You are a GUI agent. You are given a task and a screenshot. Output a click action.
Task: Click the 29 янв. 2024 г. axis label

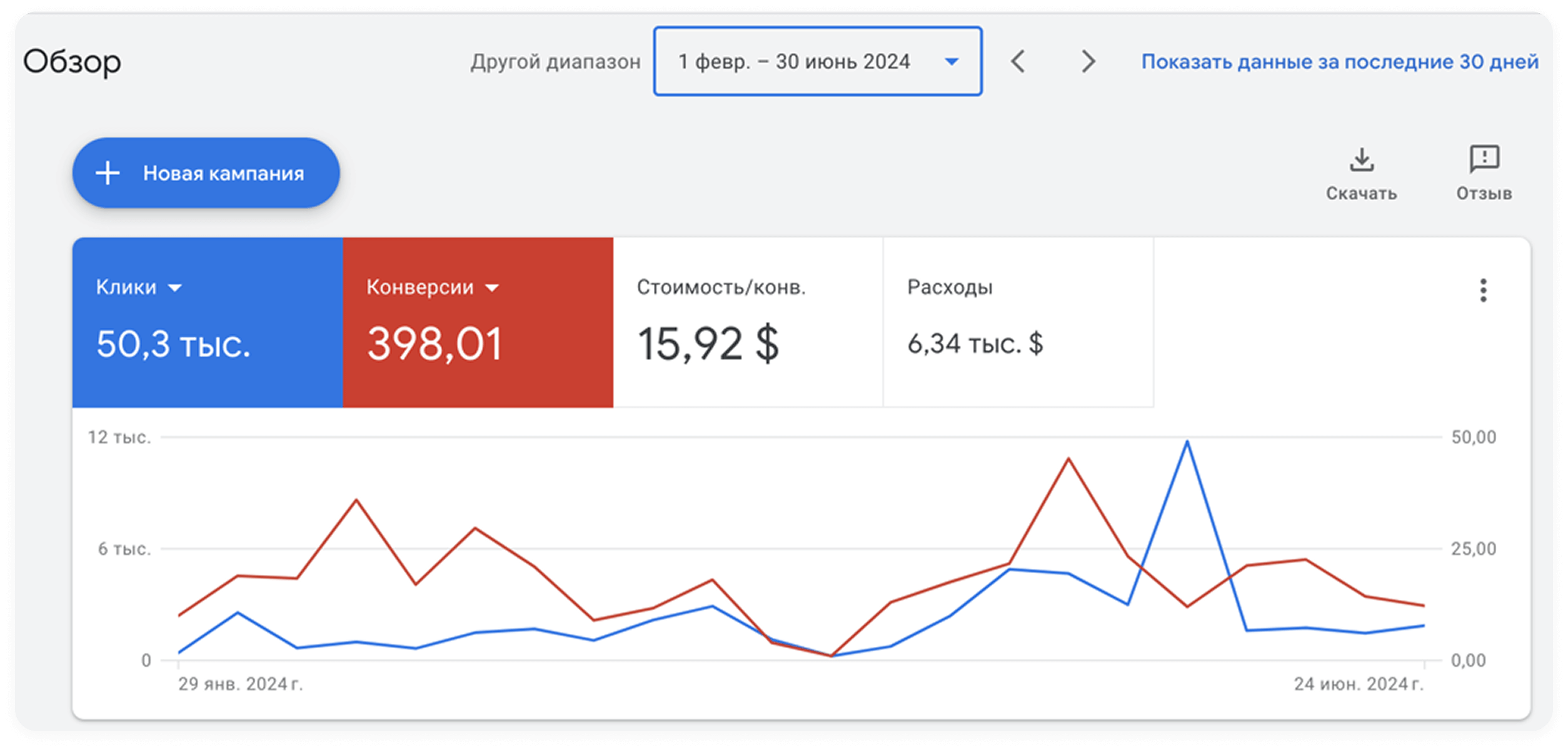(241, 684)
